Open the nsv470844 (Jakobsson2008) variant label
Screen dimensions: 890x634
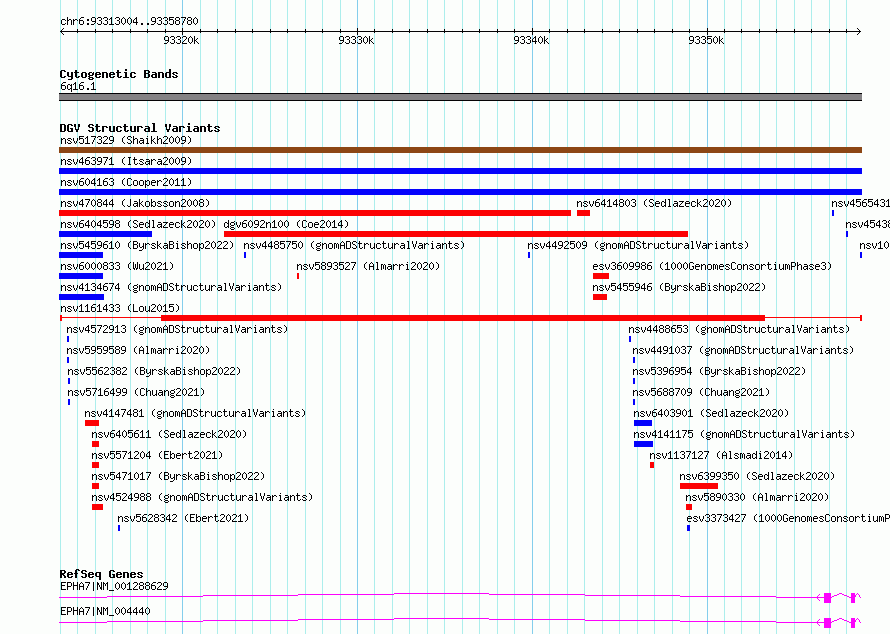point(135,203)
